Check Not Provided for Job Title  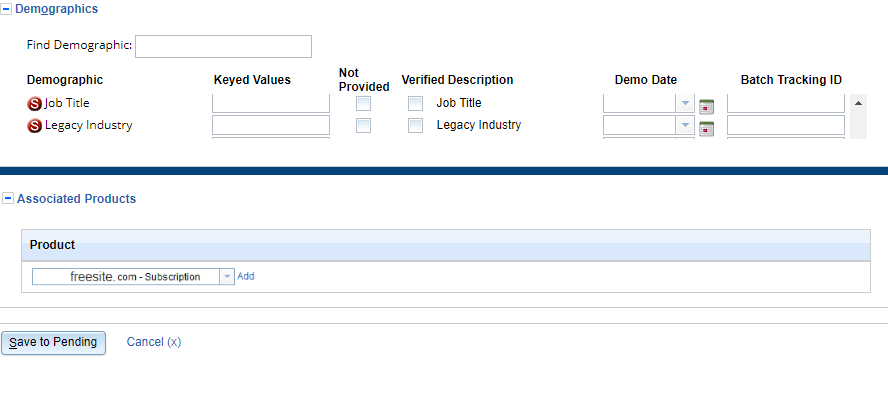(364, 103)
